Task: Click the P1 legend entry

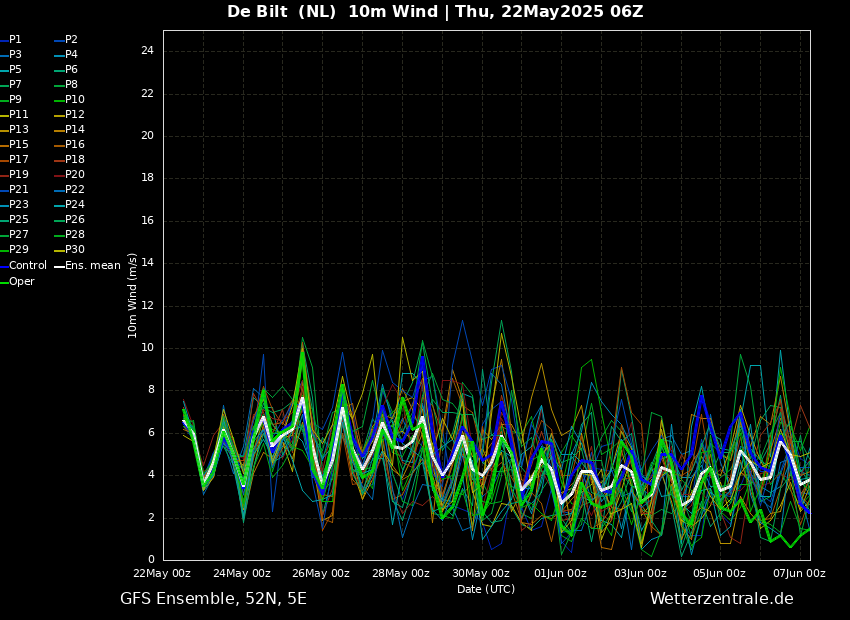Action: [15, 40]
